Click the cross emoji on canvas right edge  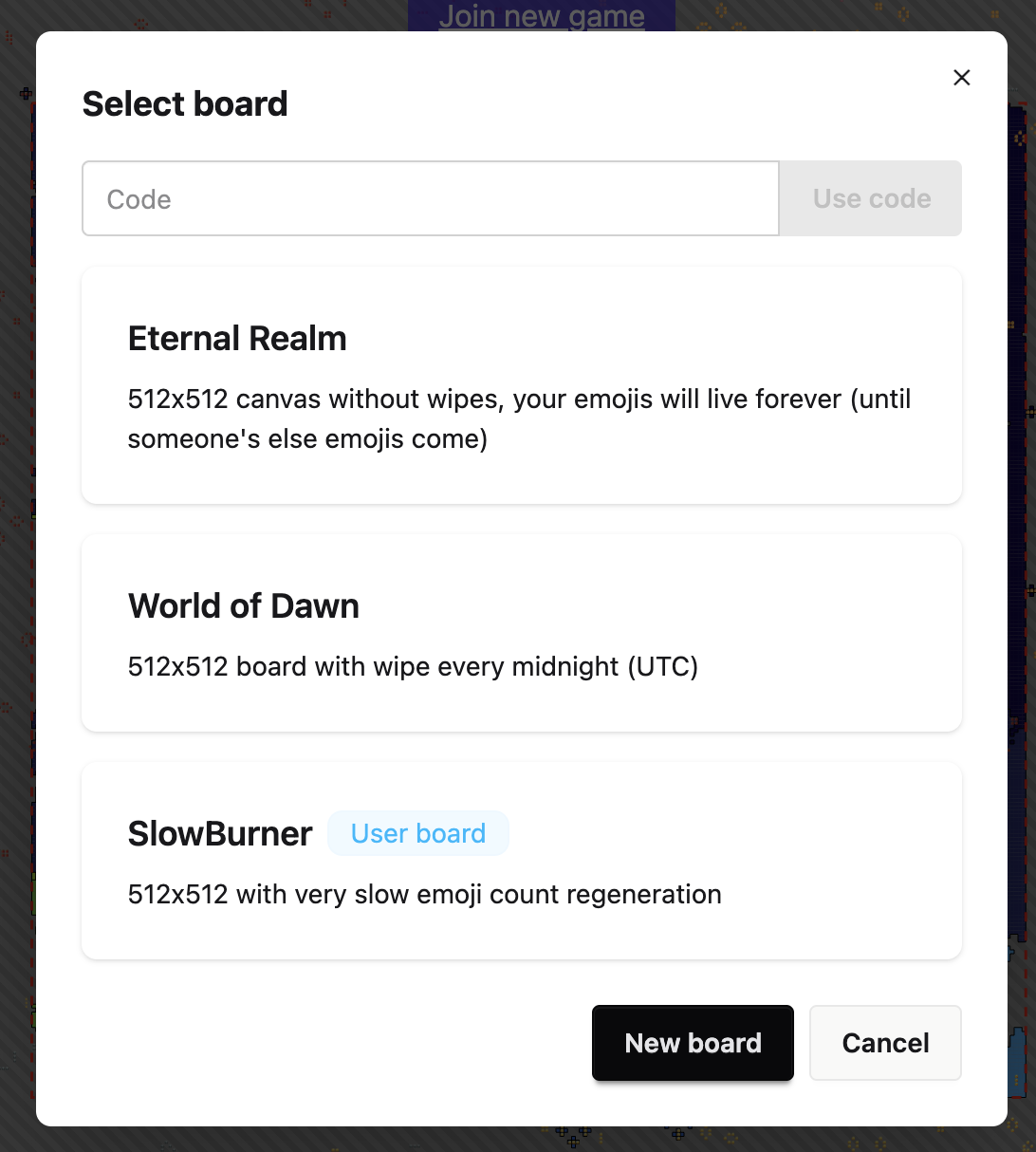1030,413
